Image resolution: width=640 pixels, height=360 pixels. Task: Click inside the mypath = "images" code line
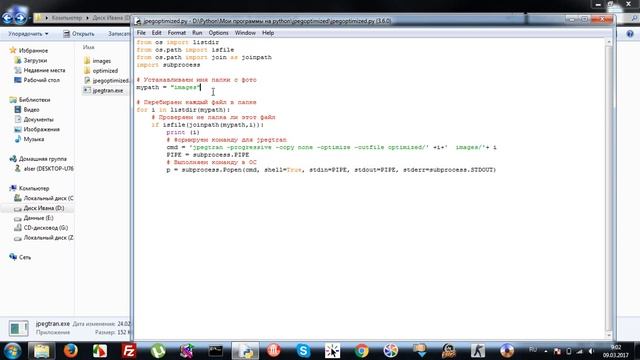[x=169, y=87]
